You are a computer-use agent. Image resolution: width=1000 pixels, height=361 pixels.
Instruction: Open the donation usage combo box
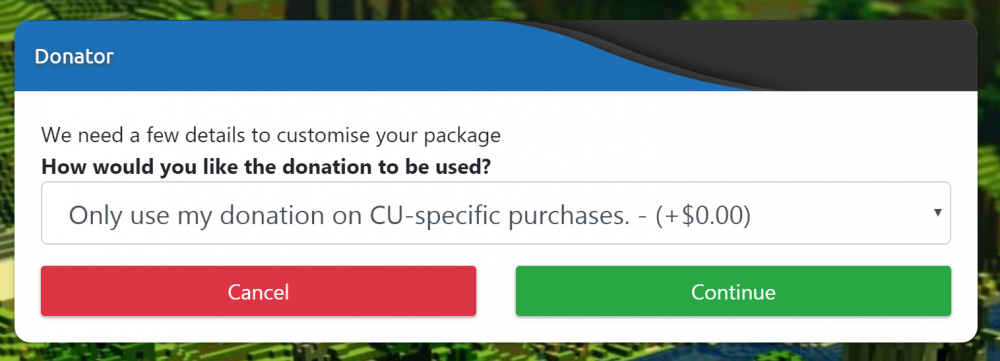pyautogui.click(x=496, y=213)
